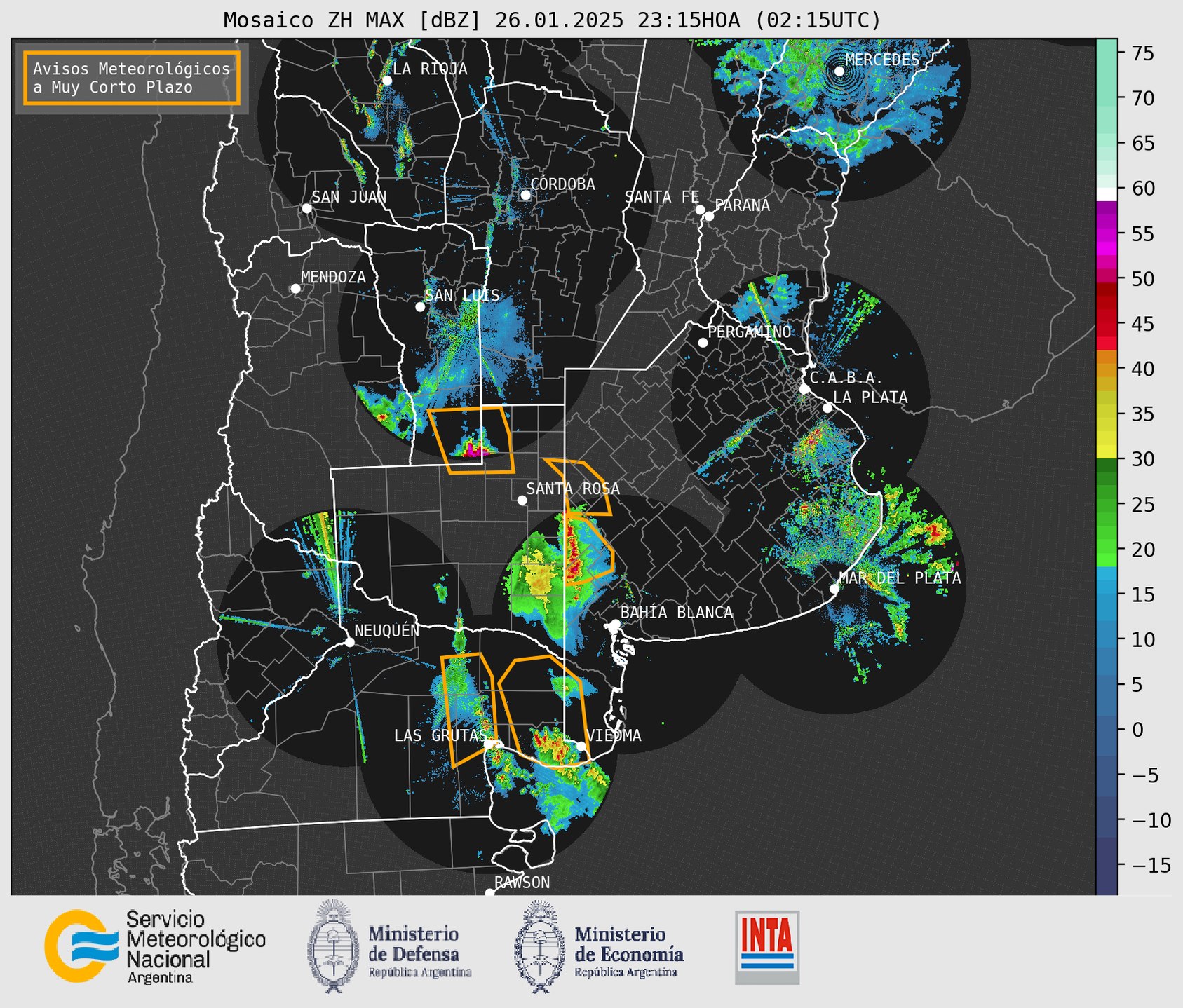This screenshot has height=1008, width=1183.
Task: Click the colorbar tick label 75
Action: 1142,53
